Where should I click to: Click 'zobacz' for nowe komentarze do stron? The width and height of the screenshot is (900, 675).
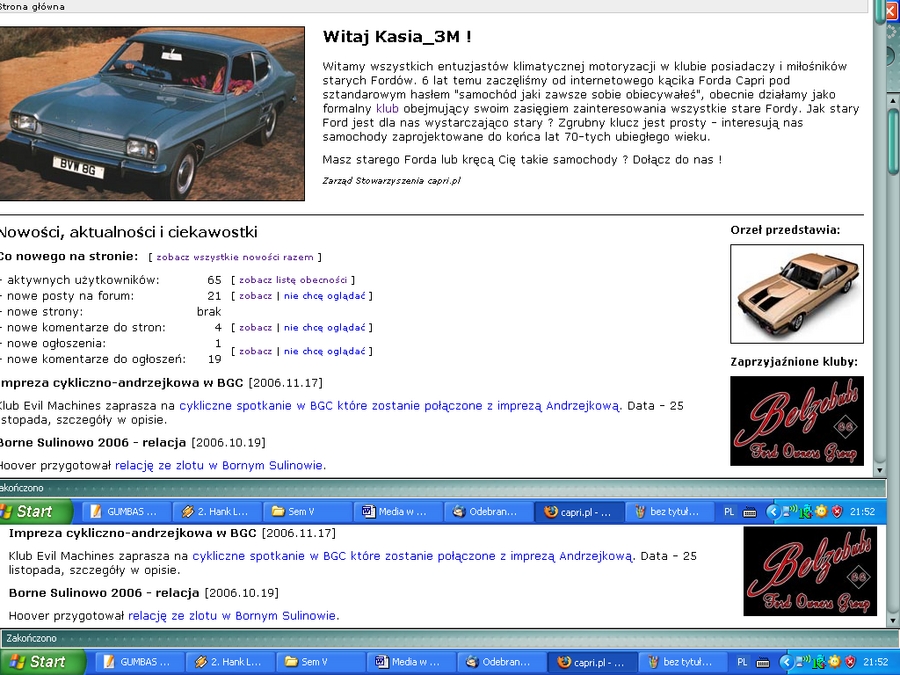click(x=255, y=328)
